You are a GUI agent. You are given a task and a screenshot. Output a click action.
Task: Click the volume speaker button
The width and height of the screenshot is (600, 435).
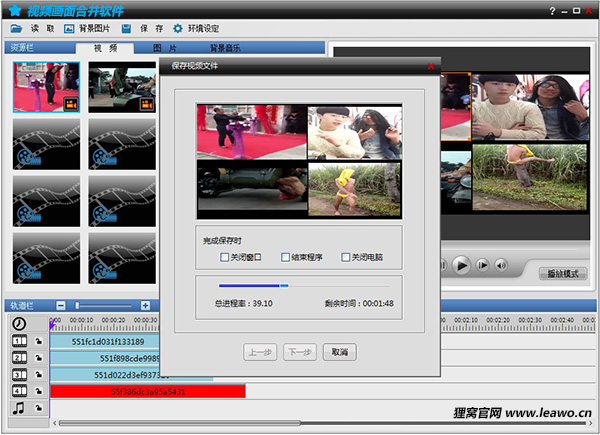(x=501, y=265)
